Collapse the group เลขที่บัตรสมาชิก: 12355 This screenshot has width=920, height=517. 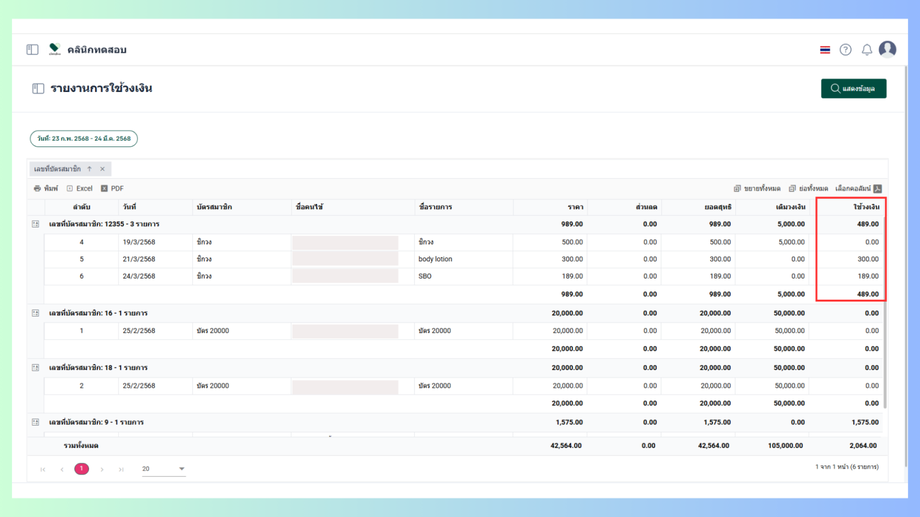(36, 224)
